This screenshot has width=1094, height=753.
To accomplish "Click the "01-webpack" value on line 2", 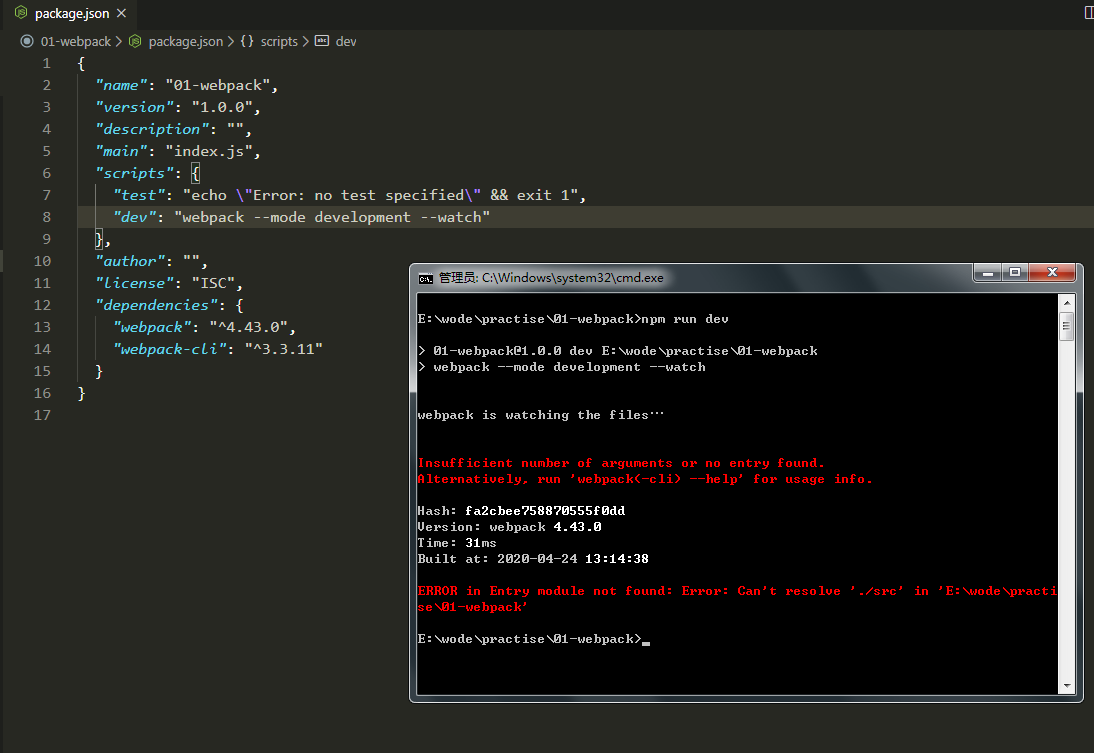I will coord(217,85).
